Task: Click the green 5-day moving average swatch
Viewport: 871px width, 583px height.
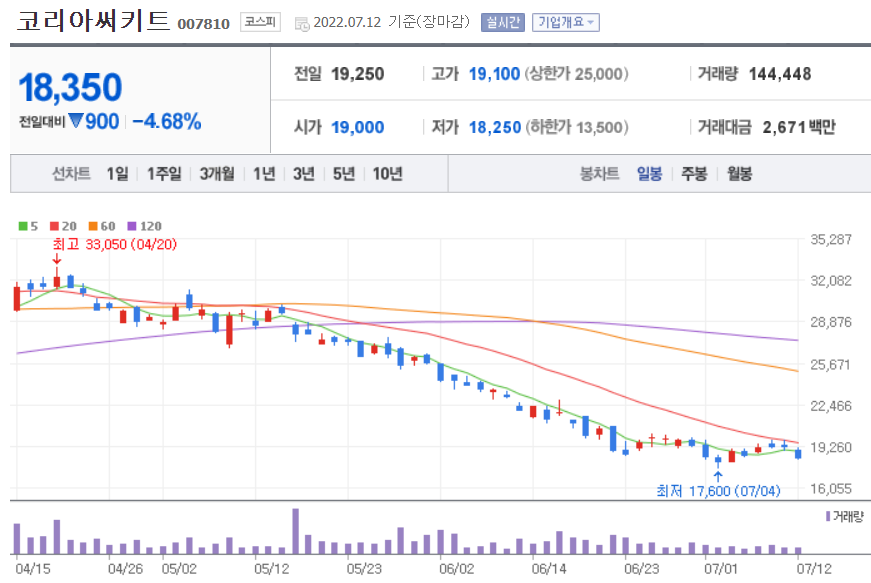Action: (x=23, y=226)
